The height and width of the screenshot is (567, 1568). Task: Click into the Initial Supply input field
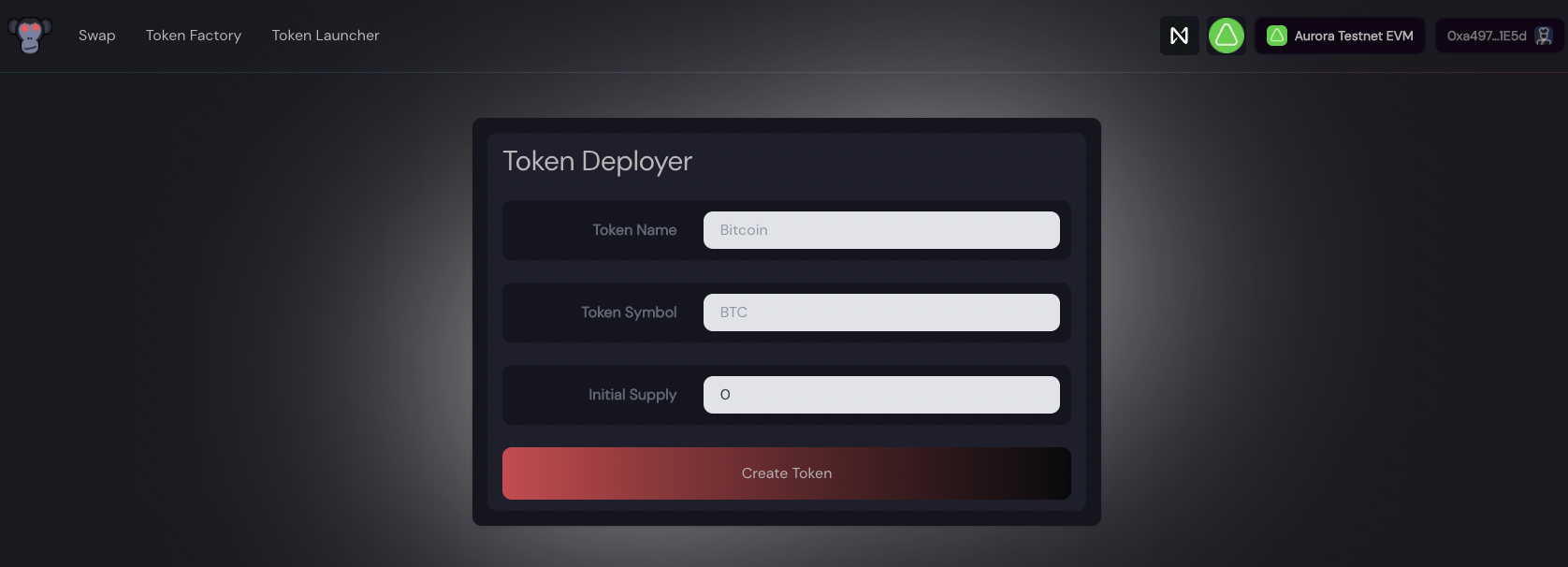pos(881,395)
